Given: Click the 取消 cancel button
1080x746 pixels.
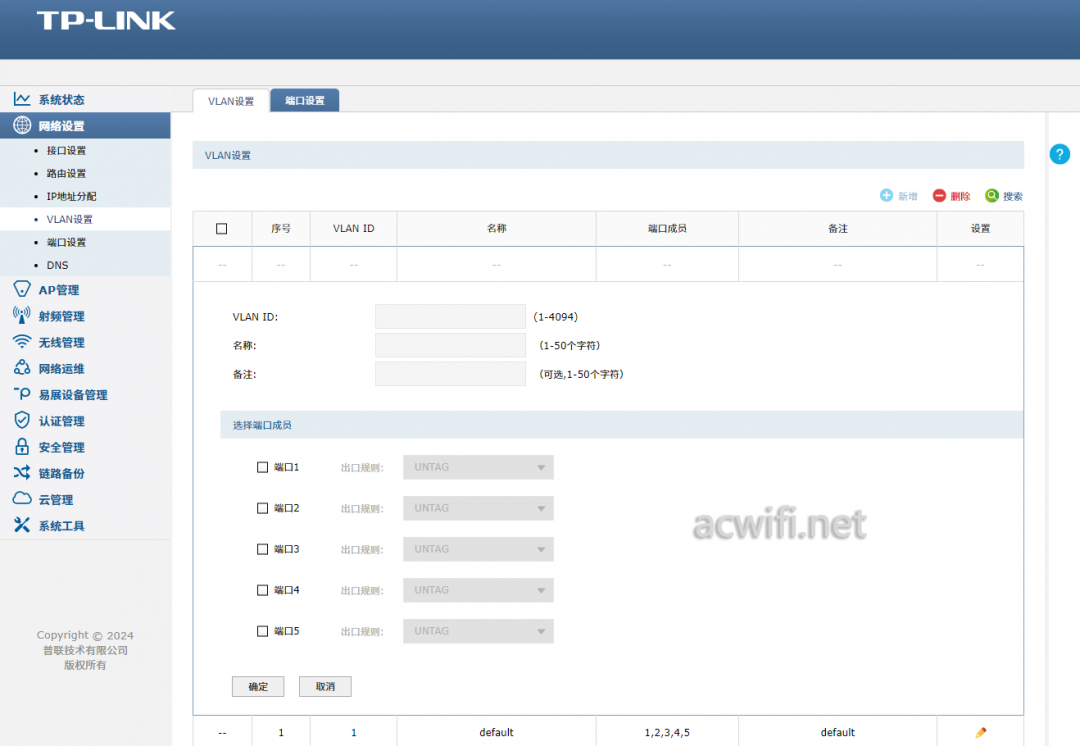Looking at the screenshot, I should [325, 686].
